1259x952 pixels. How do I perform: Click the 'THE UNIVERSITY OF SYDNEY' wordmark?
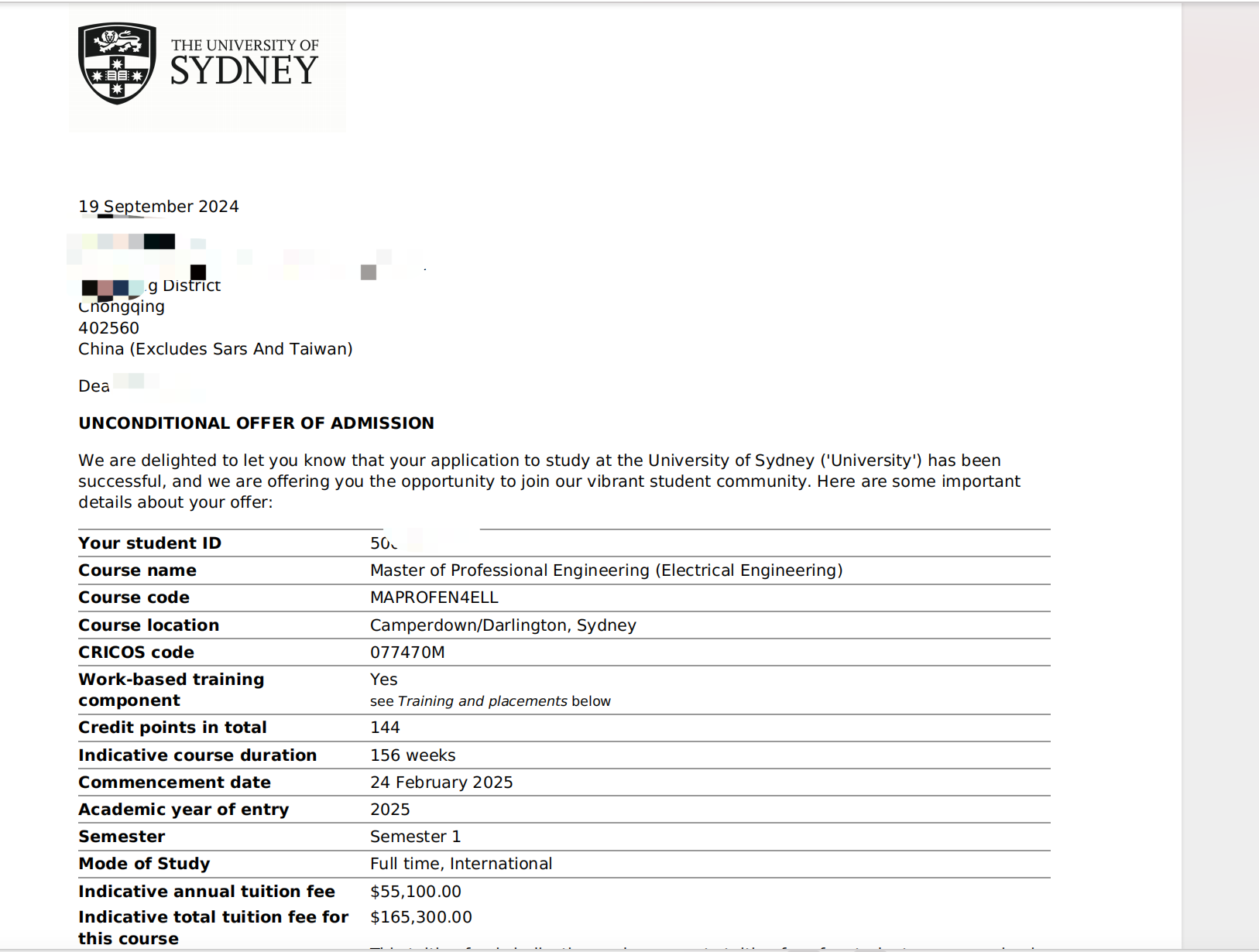pos(244,63)
